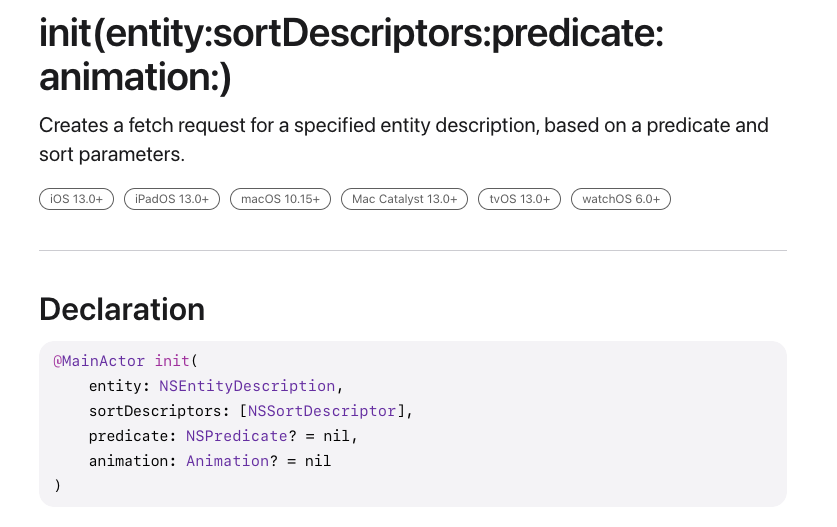Click the 'Creates a fetch request' summary text
The height and width of the screenshot is (527, 837).
[x=404, y=140]
